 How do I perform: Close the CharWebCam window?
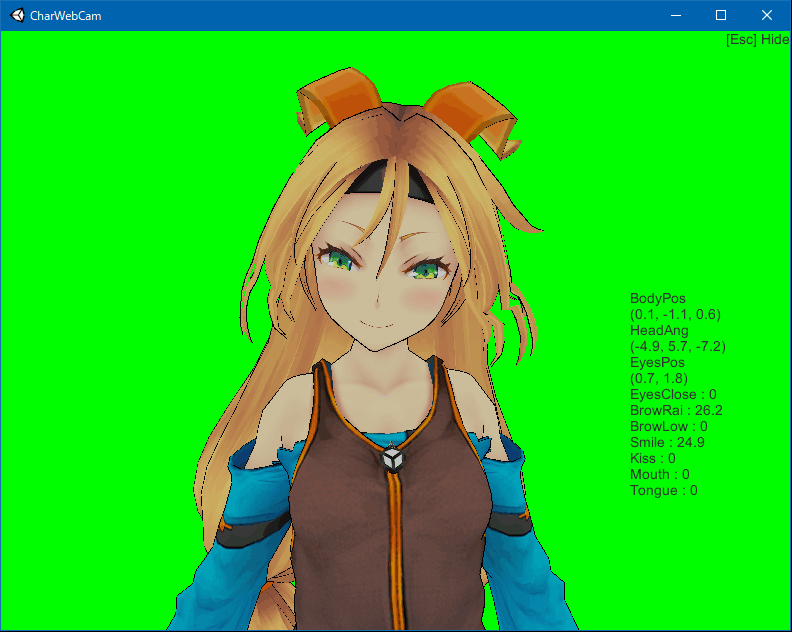coord(767,16)
